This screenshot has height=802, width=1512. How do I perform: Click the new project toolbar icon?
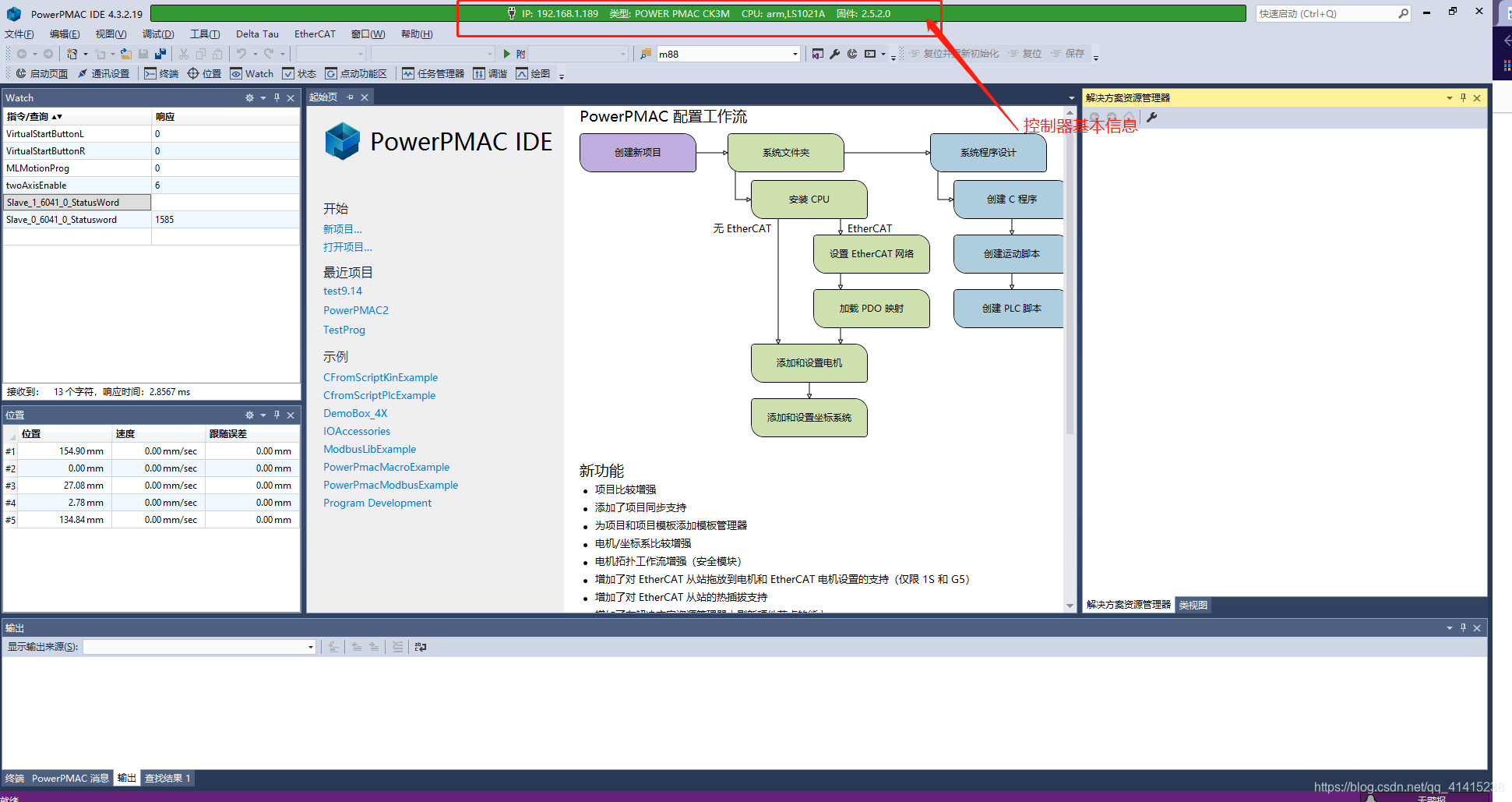(72, 54)
